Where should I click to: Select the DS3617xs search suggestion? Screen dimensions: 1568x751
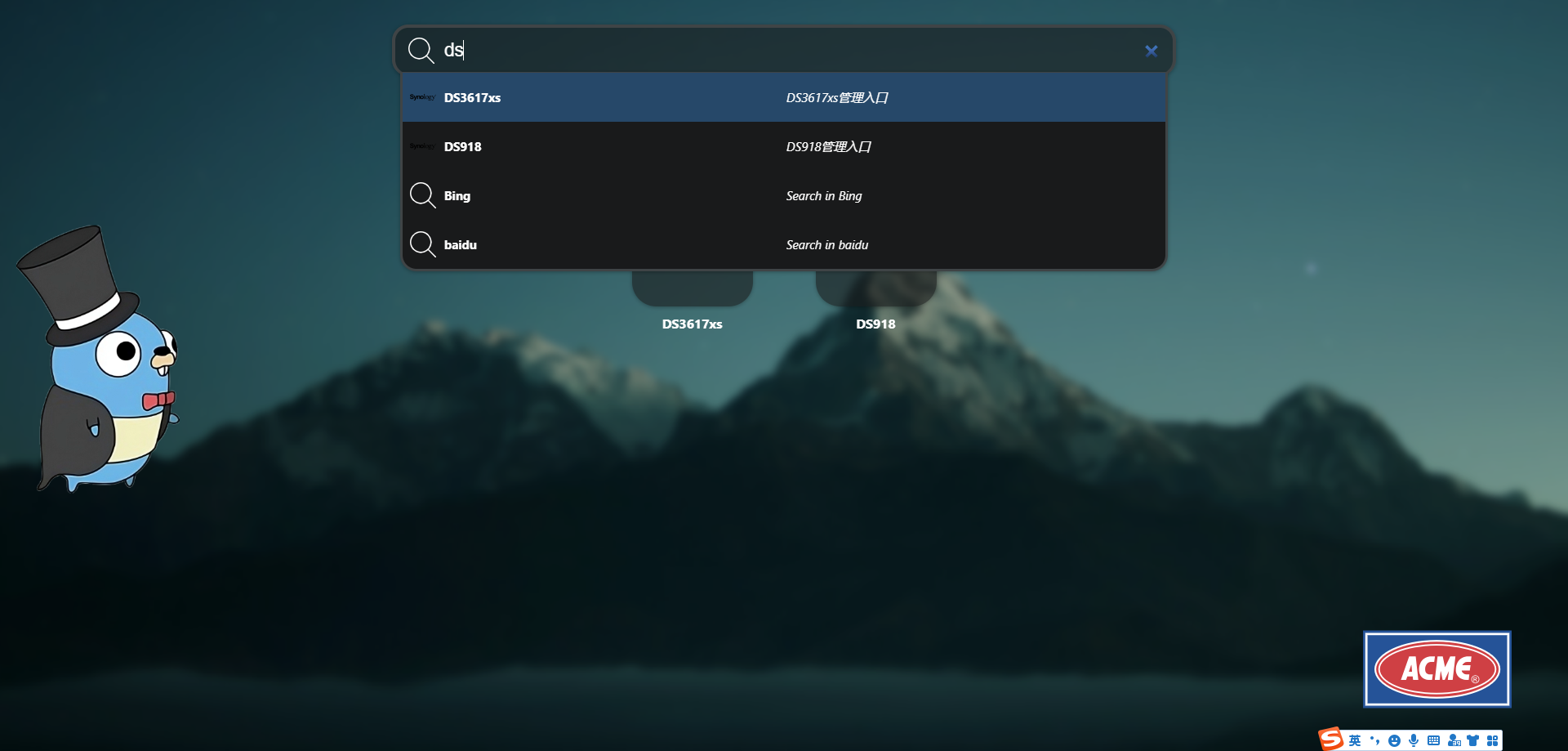coord(784,97)
